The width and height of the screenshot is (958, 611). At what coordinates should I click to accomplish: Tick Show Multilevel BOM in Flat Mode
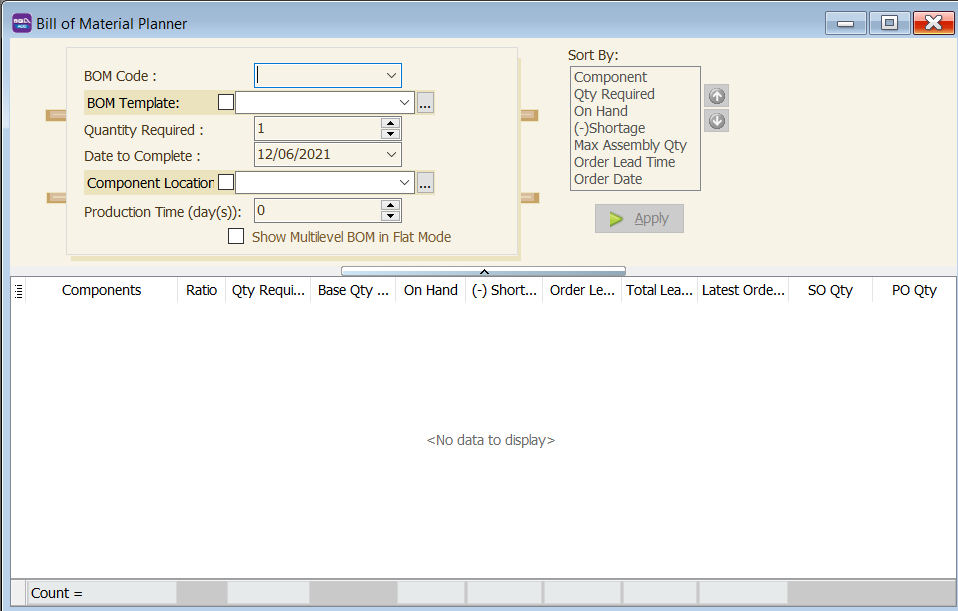236,237
